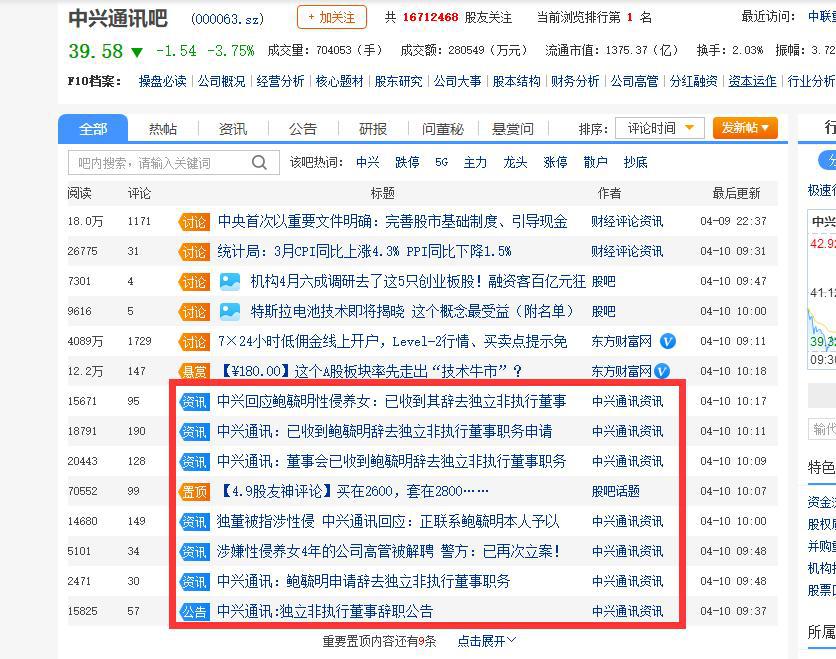
Task: Open post 中兴回应鲍毓明性侵养女
Action: coord(392,401)
